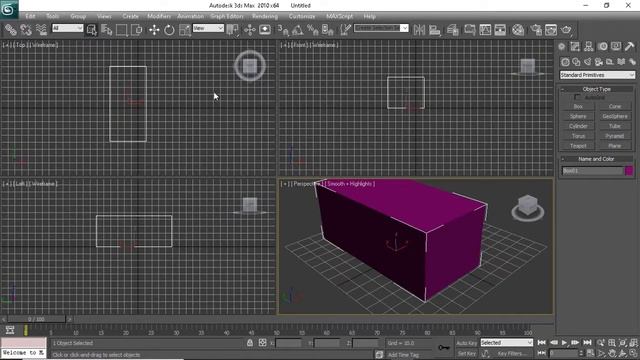Open the Material Editor
The height and width of the screenshot is (360, 640).
[518, 29]
